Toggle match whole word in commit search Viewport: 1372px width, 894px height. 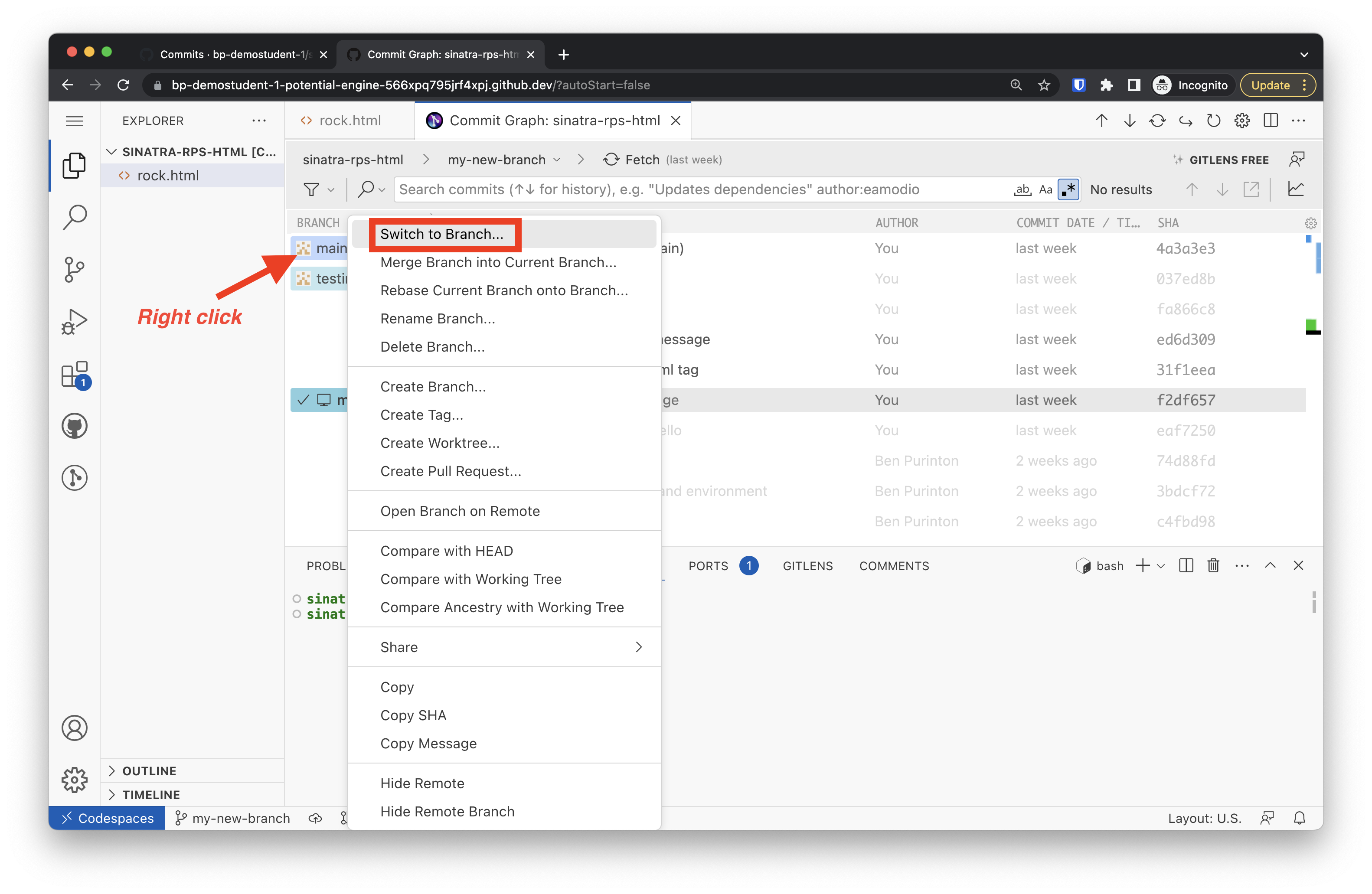tap(1022, 189)
